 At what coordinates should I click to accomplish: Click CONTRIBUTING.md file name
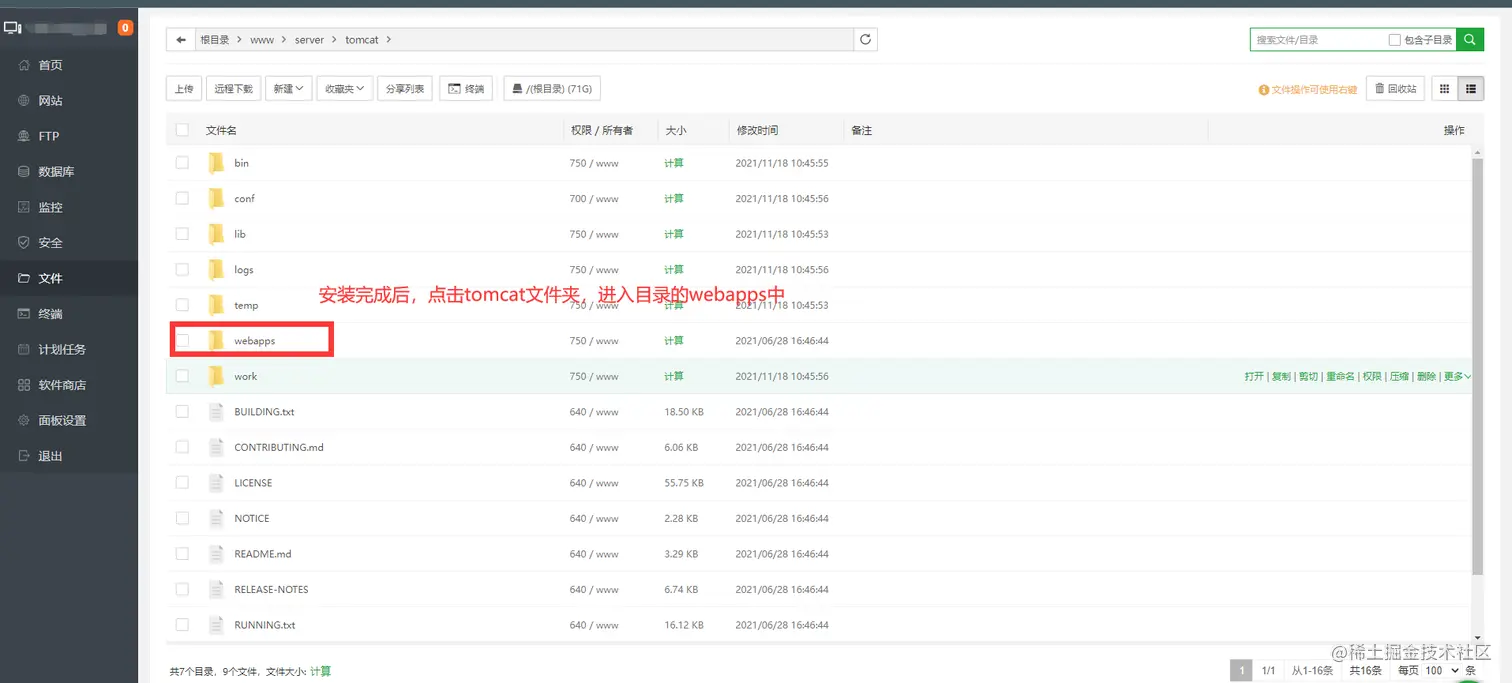(279, 447)
